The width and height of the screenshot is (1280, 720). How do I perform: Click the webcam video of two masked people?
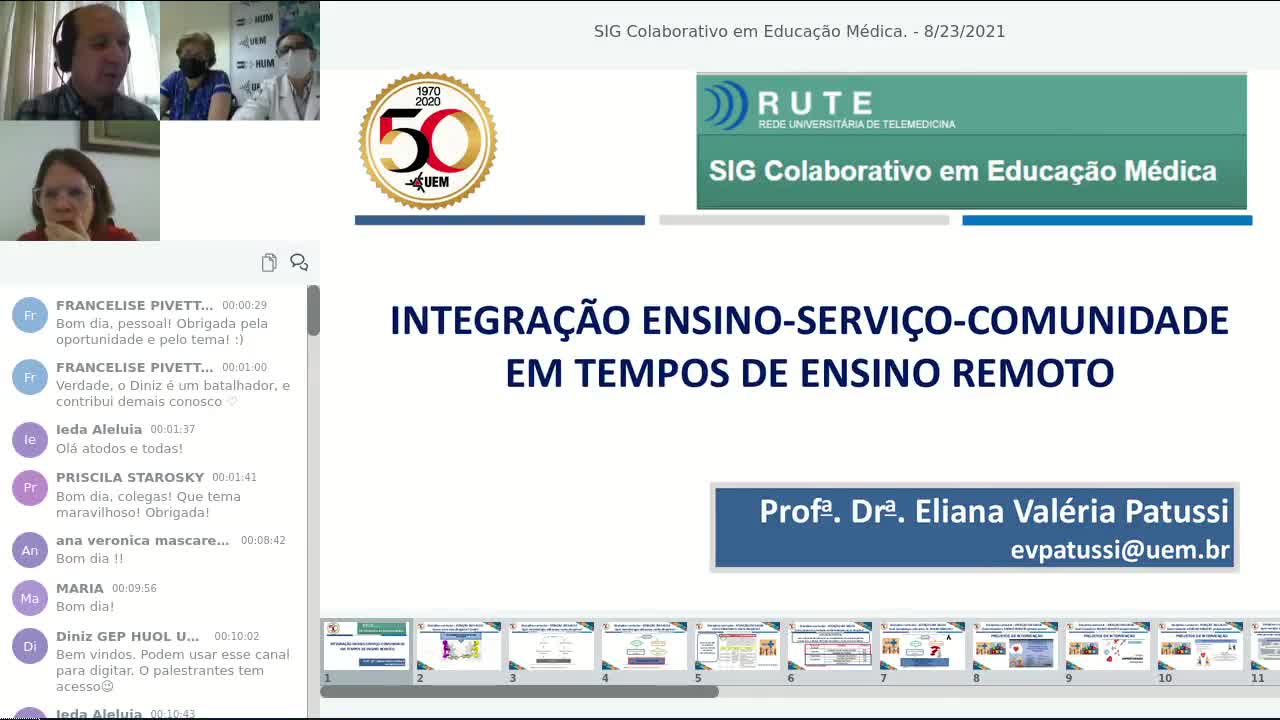[x=240, y=60]
